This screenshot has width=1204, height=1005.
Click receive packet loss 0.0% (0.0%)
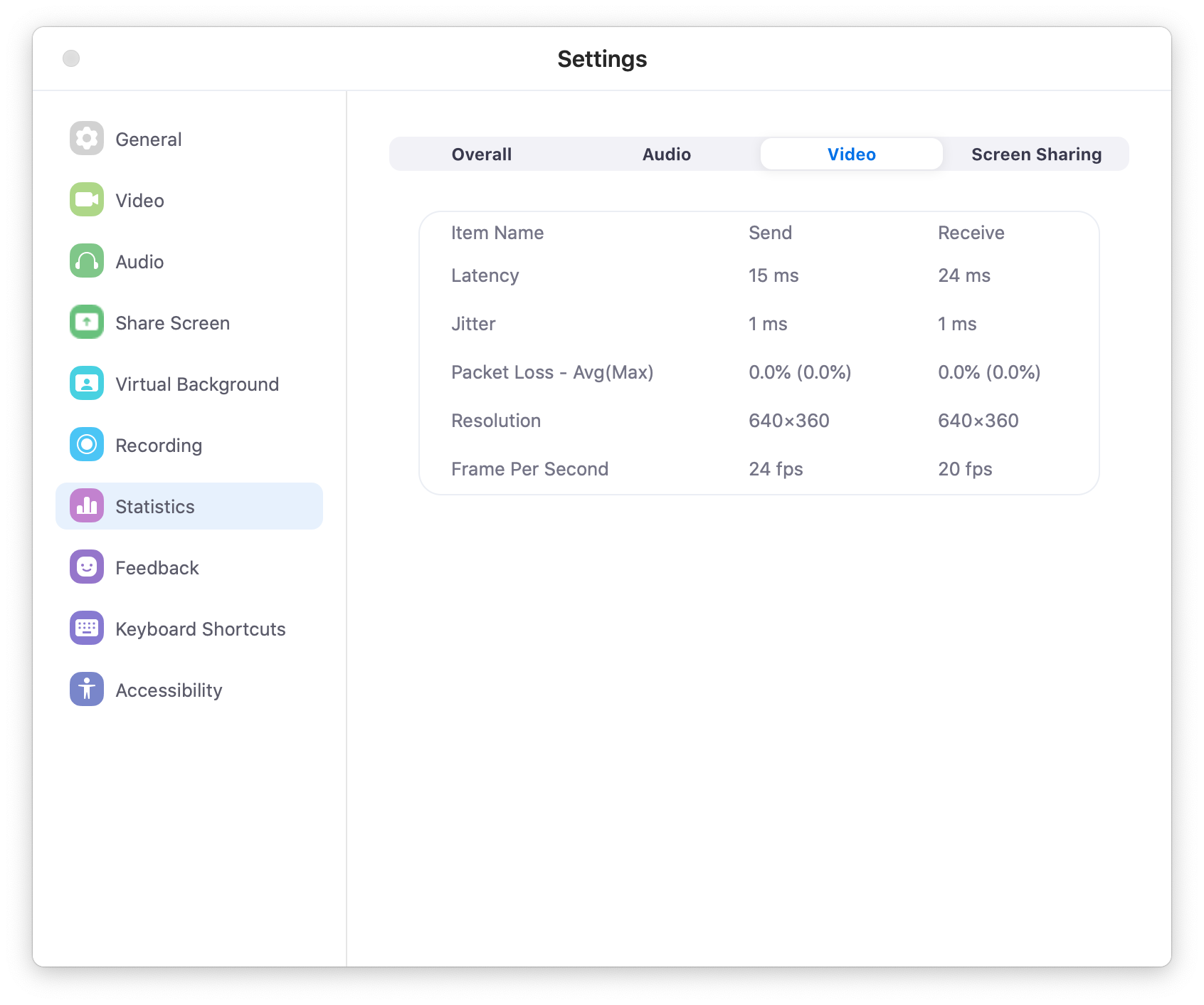989,372
